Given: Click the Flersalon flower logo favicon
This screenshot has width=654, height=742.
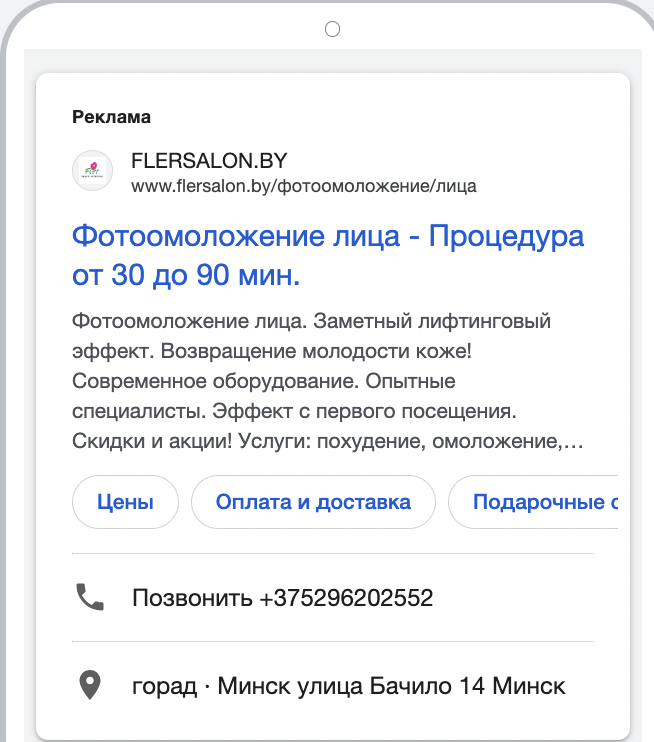Looking at the screenshot, I should [x=92, y=170].
